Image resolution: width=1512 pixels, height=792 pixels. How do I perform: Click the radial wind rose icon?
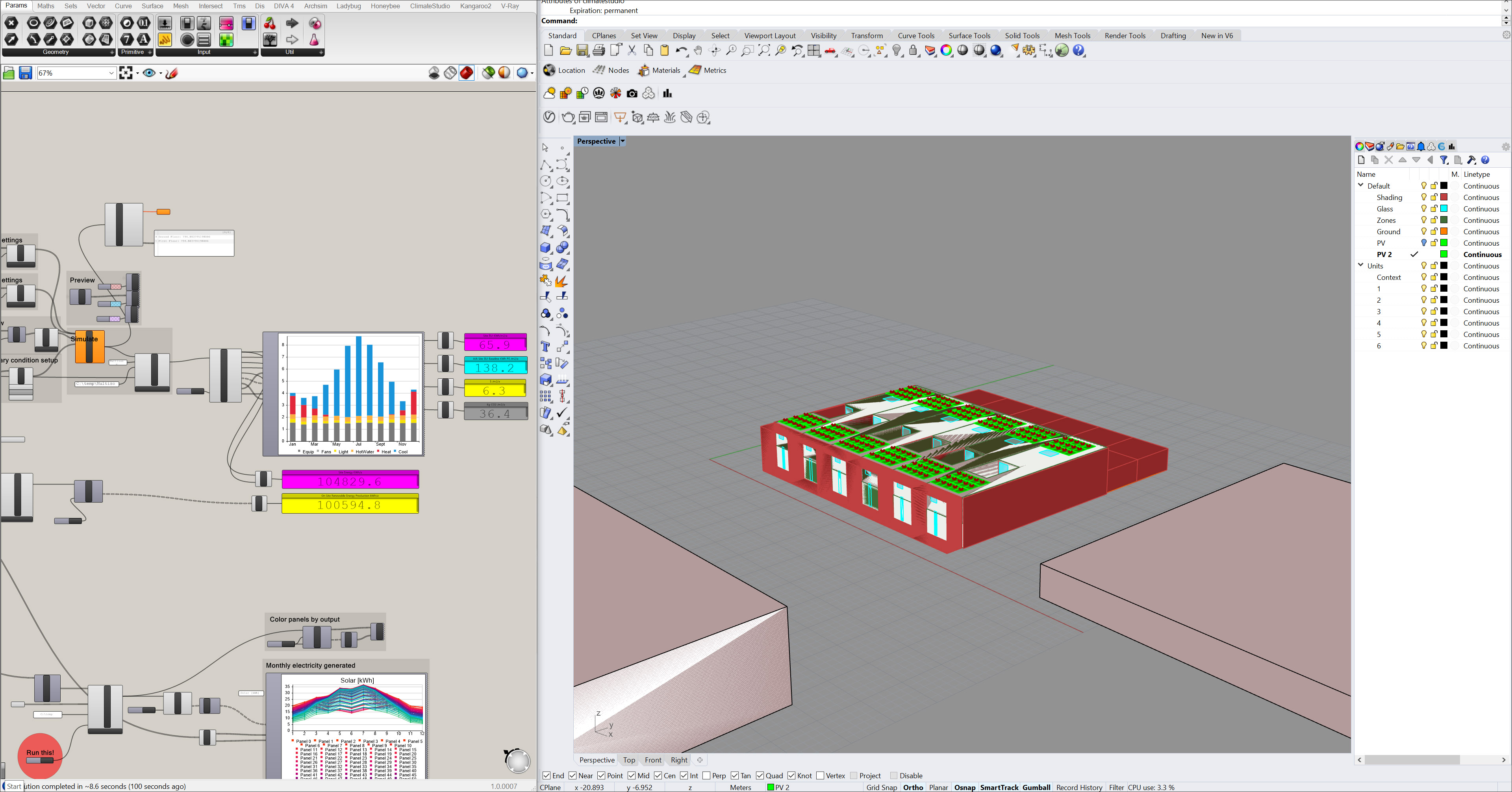pyautogui.click(x=615, y=93)
